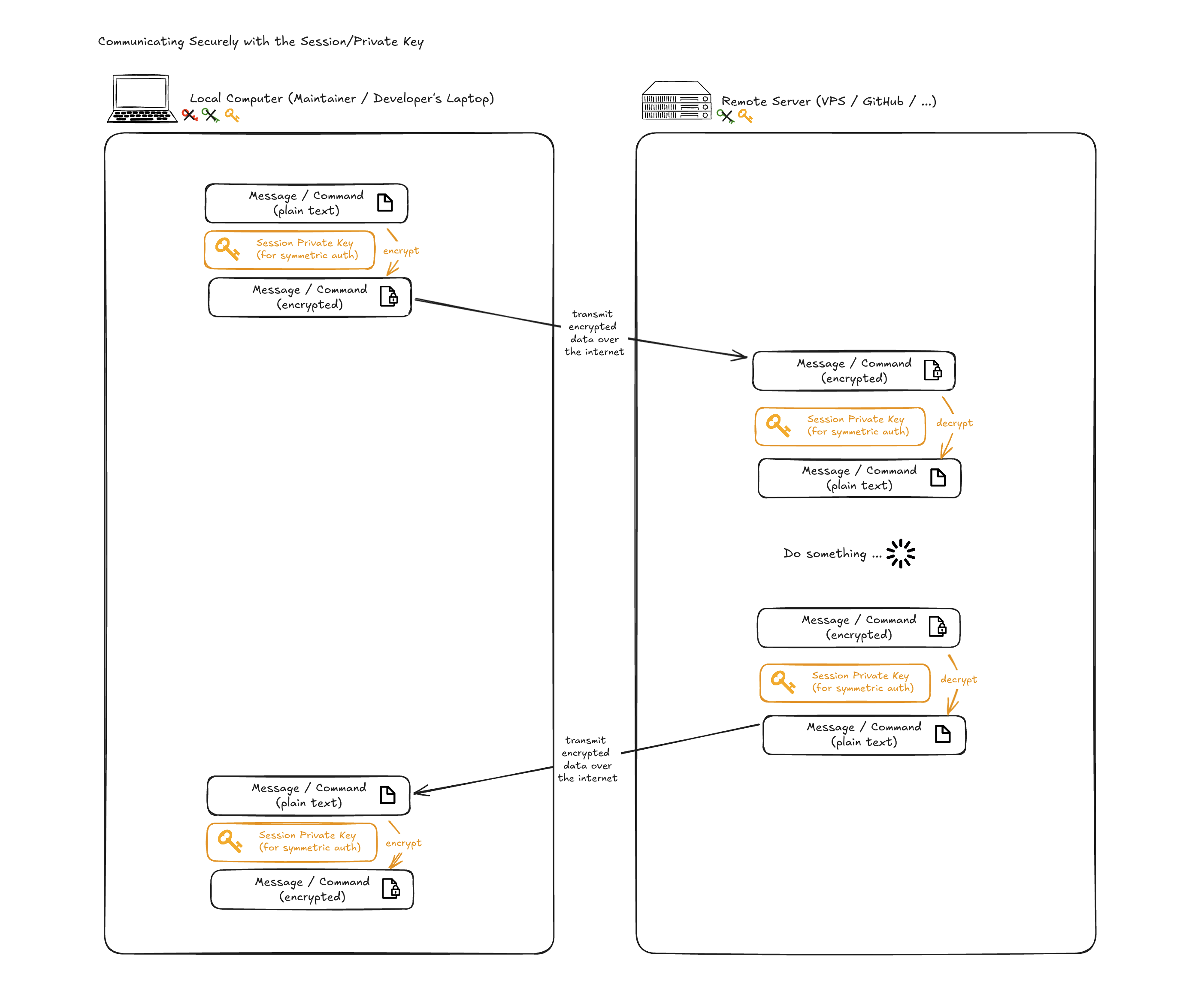Select the diagram title about Session/Private Key
The width and height of the screenshot is (1204, 1001).
coord(261,41)
